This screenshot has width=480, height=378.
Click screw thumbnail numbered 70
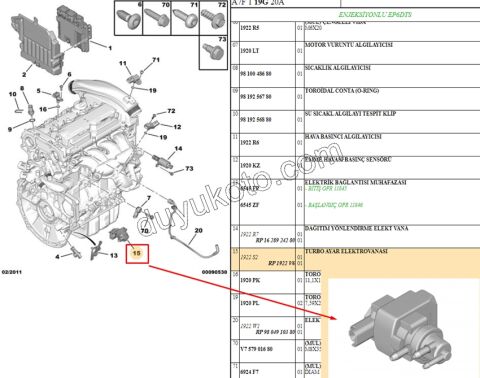coord(157,18)
